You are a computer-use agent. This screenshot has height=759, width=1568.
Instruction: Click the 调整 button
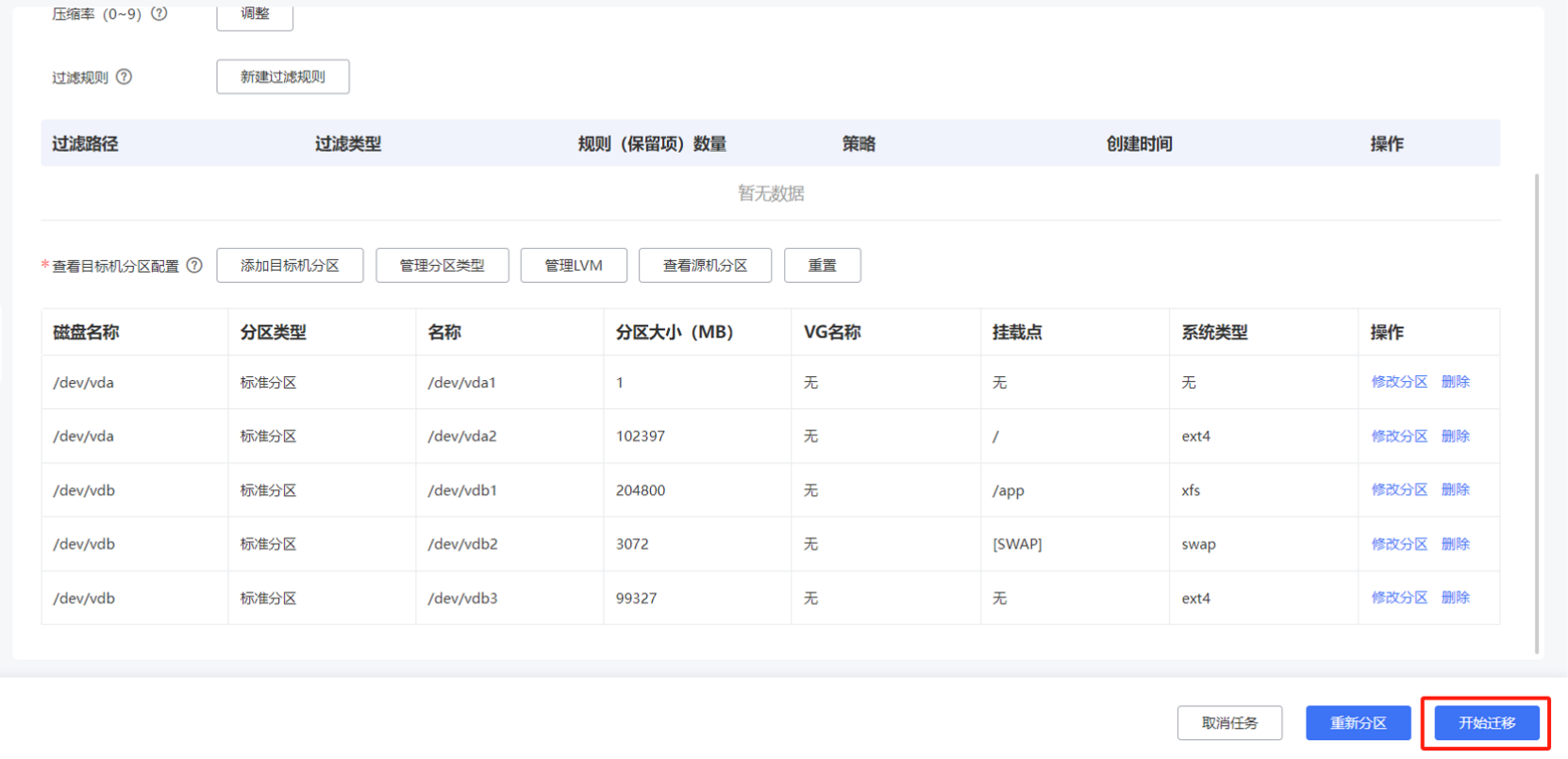point(255,15)
